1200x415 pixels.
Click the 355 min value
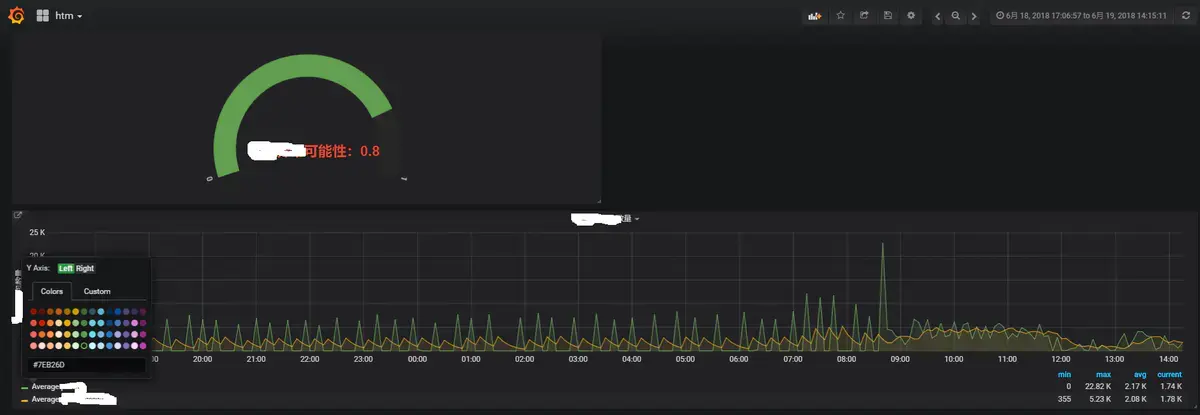tap(1065, 398)
